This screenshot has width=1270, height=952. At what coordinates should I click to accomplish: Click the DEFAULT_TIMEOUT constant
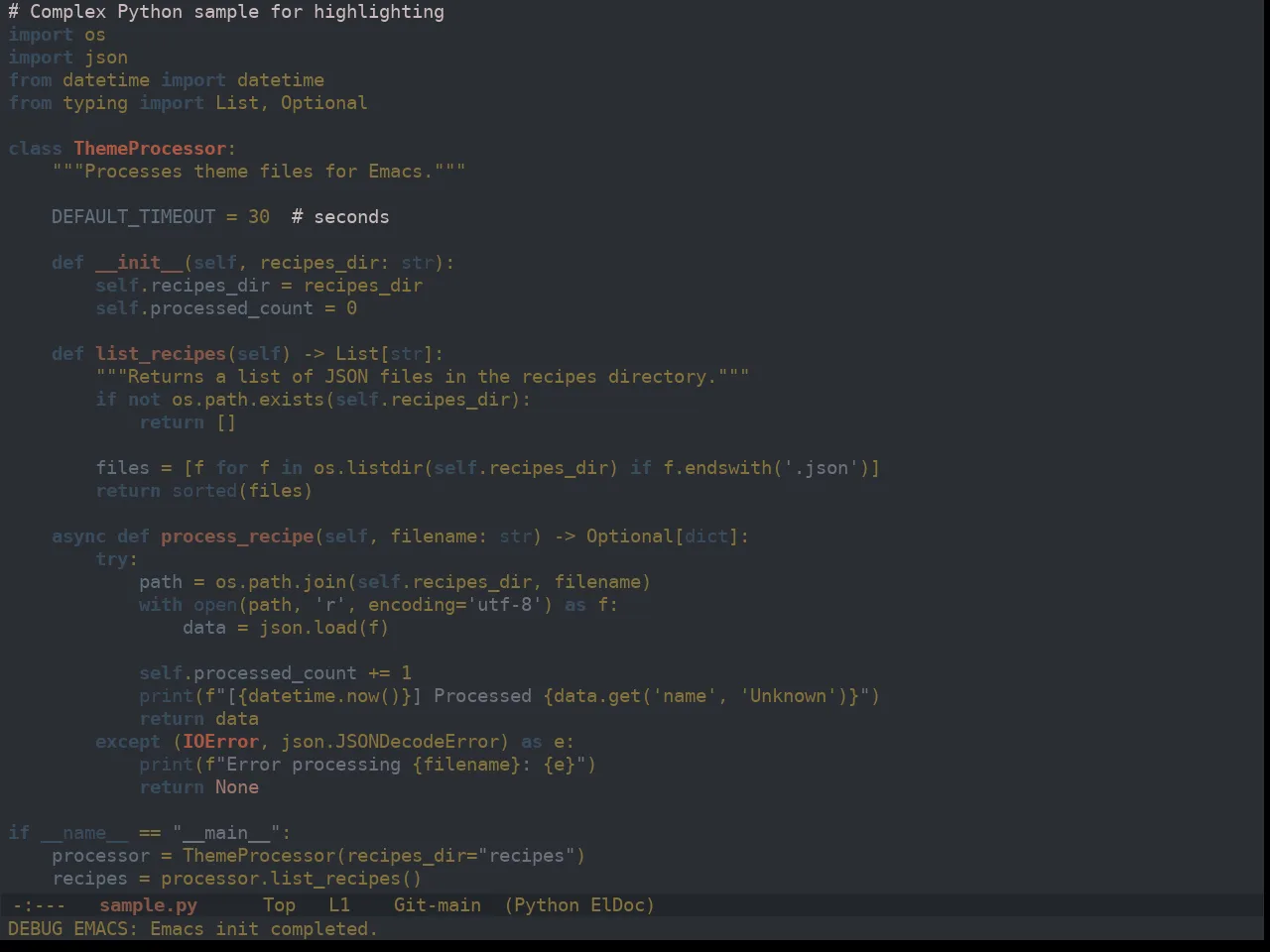pyautogui.click(x=133, y=217)
